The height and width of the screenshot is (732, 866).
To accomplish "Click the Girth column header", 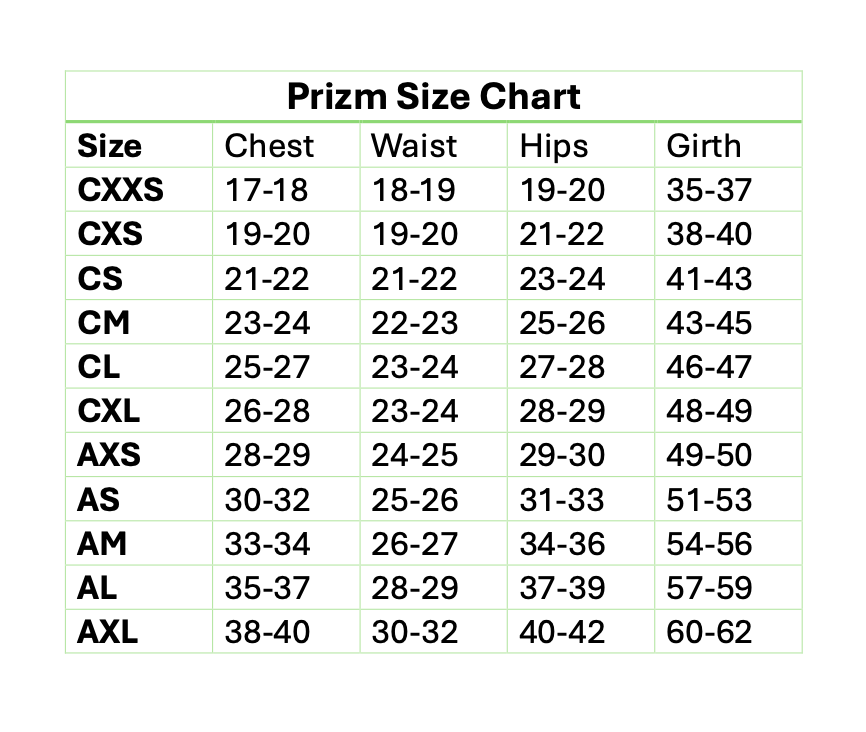I will tap(704, 146).
